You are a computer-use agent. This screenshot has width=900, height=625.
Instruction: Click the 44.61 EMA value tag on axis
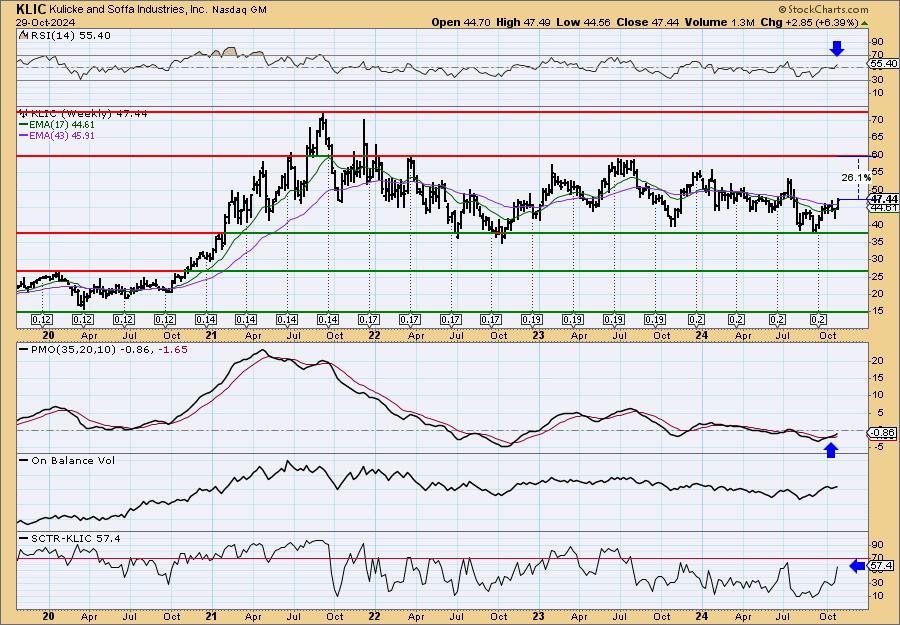click(883, 207)
